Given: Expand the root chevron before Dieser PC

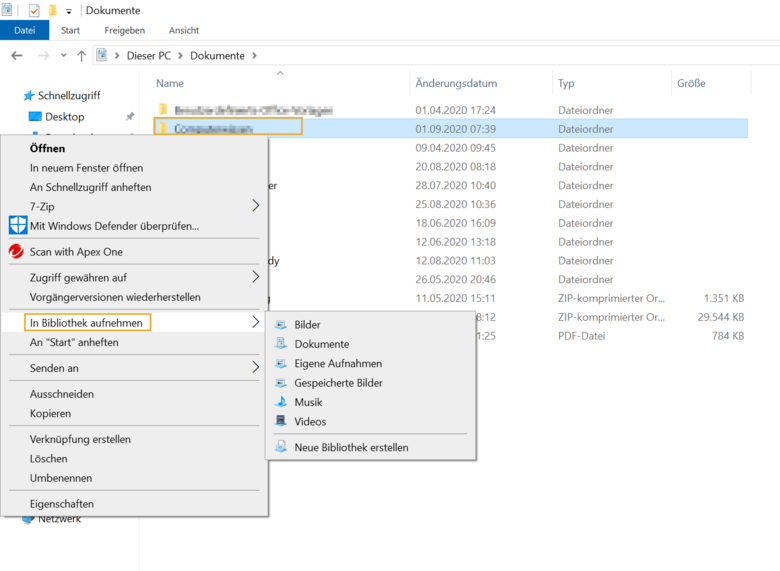Looking at the screenshot, I should pos(117,56).
